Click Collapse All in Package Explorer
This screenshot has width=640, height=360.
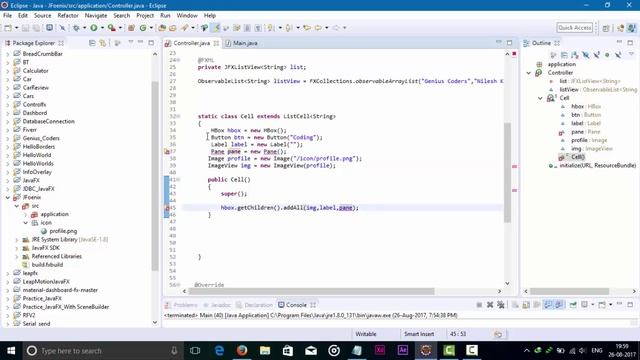pyautogui.click(x=92, y=43)
